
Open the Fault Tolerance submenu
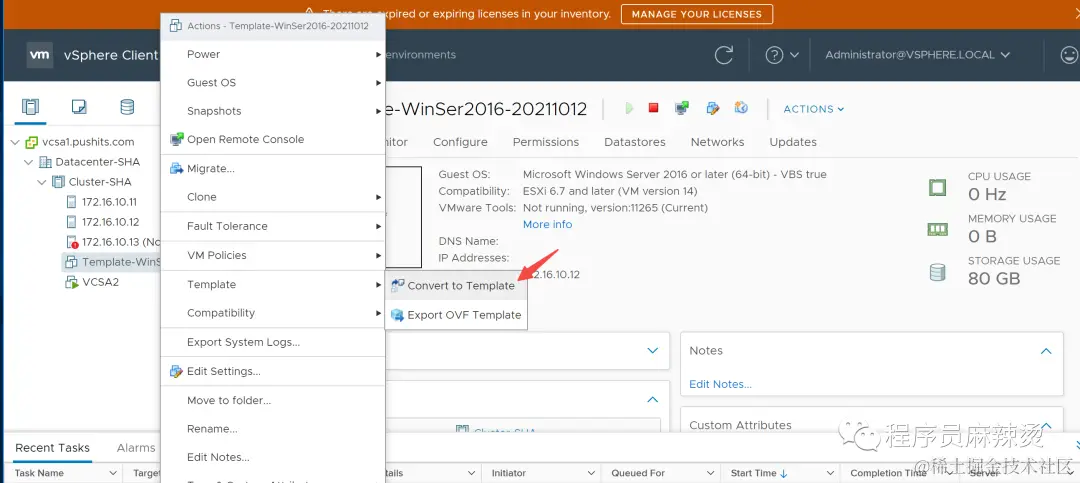tap(272, 226)
